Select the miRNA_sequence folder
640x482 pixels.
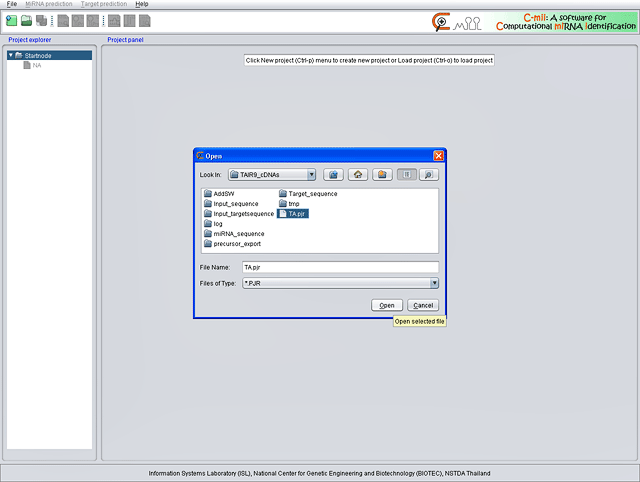click(x=231, y=233)
